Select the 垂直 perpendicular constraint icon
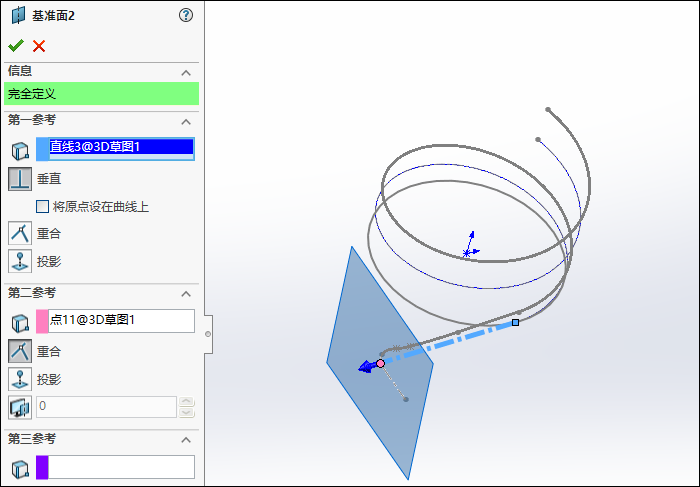 click(20, 179)
